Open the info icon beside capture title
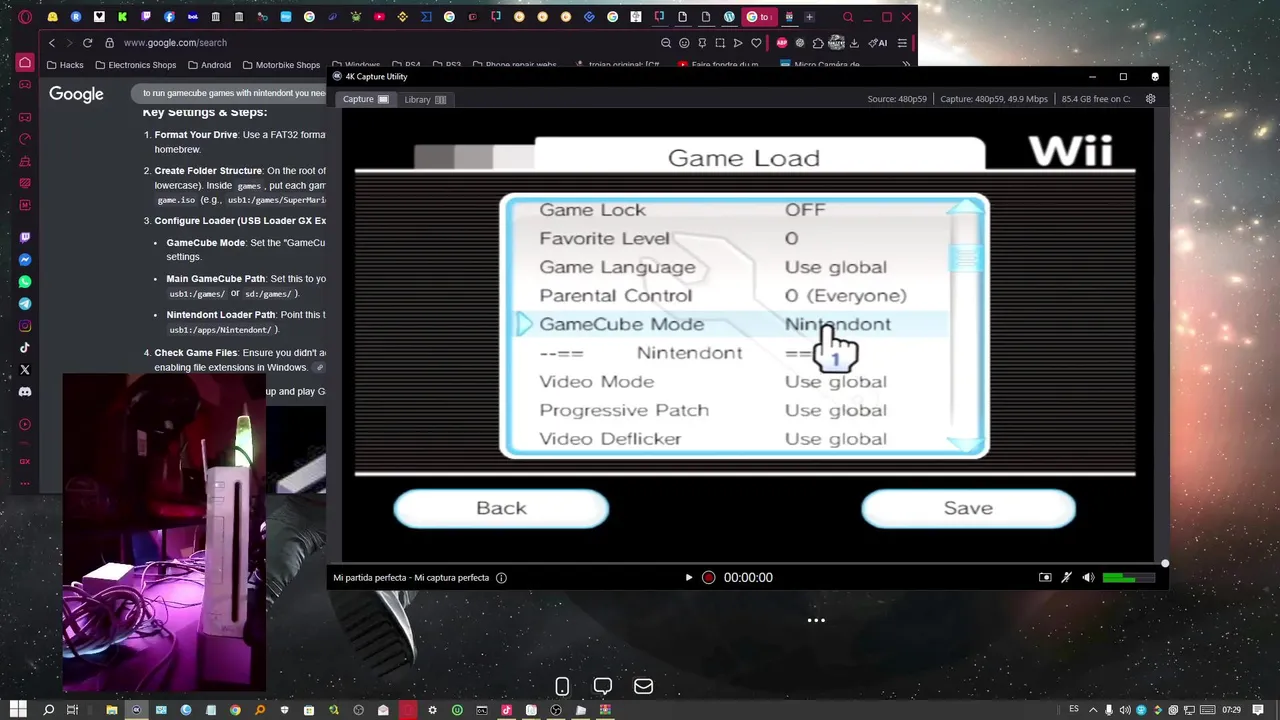The image size is (1280, 720). tap(501, 577)
